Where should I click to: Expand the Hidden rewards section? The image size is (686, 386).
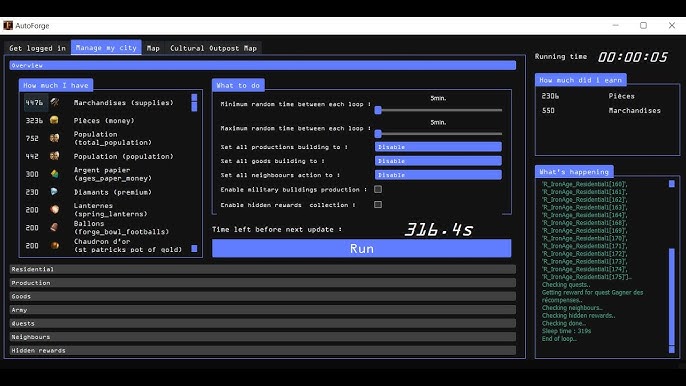click(262, 351)
